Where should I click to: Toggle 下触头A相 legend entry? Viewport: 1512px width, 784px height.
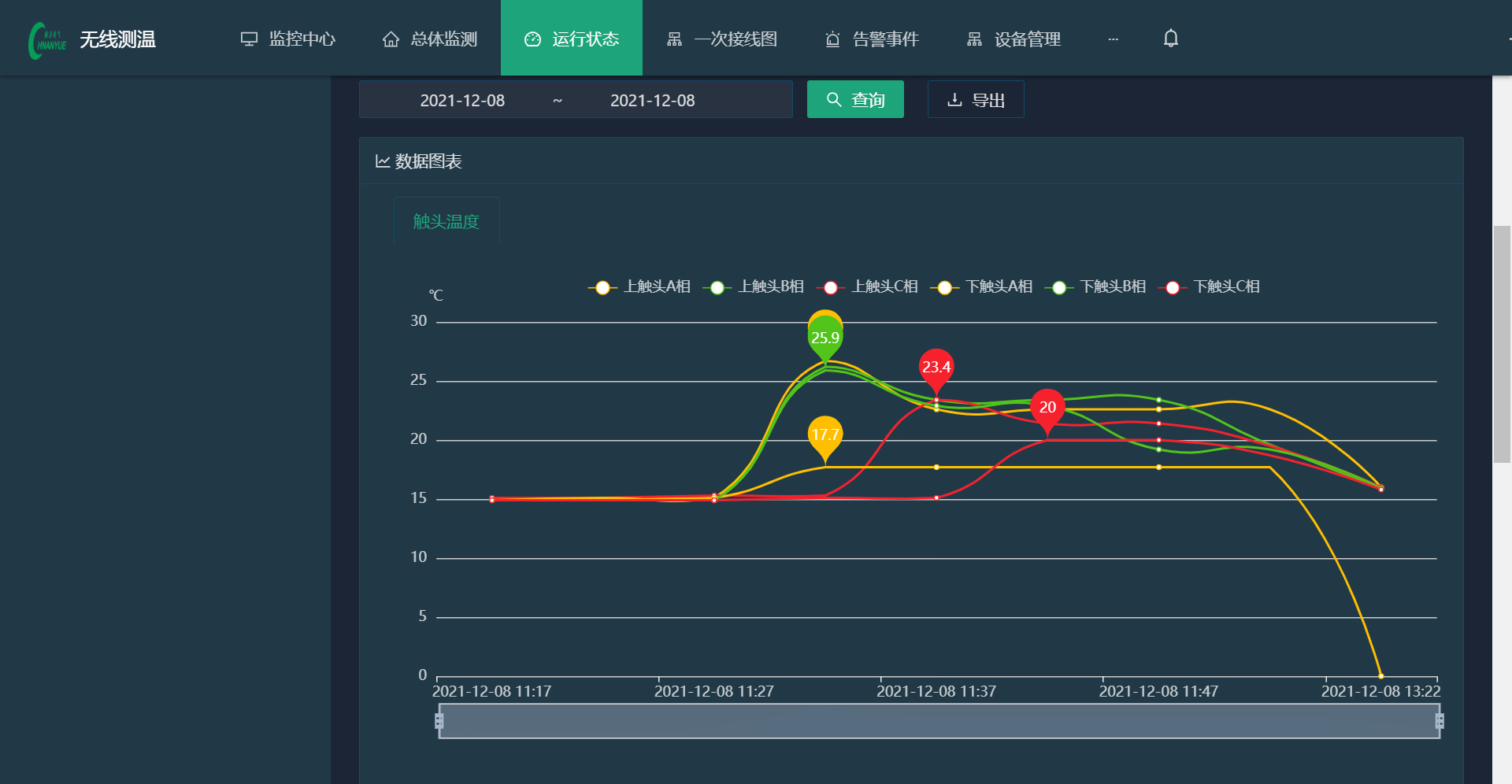click(982, 287)
